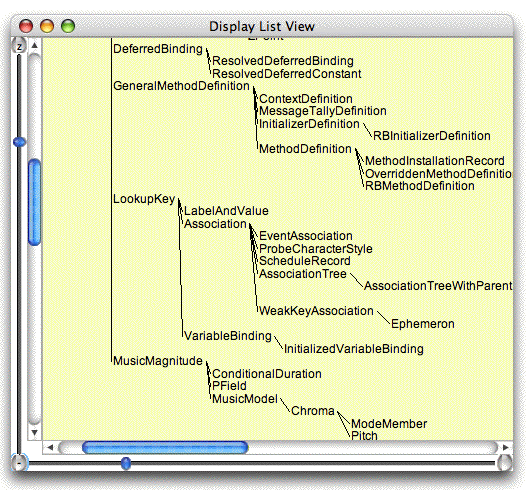The height and width of the screenshot is (490, 528).
Task: Select the LookupKey node
Action: (x=144, y=199)
